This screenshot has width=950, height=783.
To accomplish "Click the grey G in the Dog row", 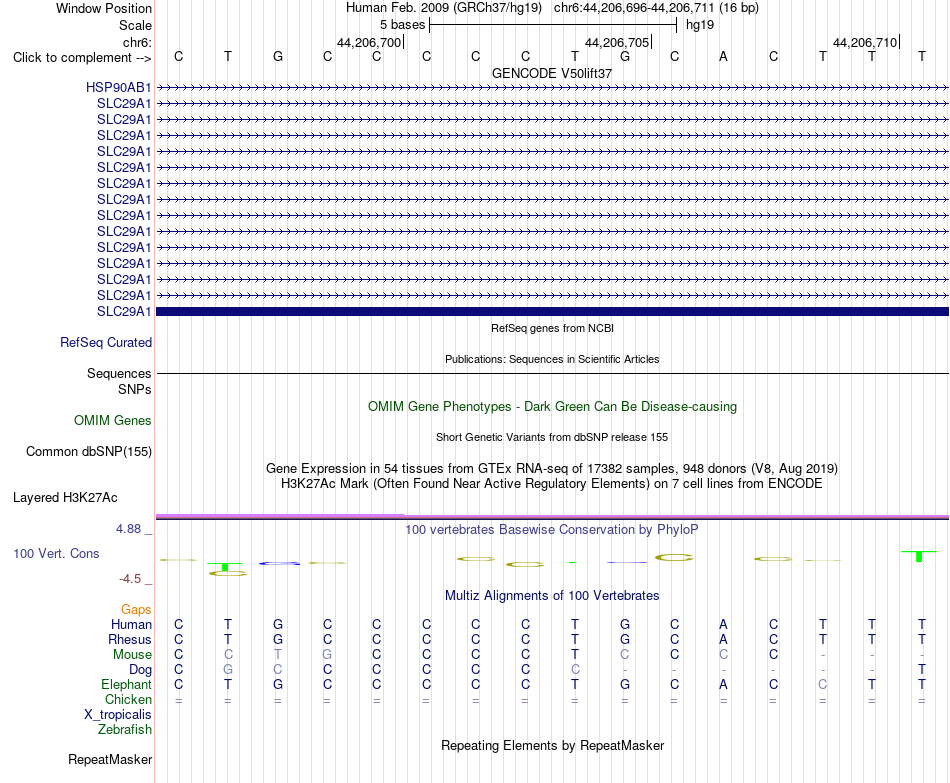I will point(228,670).
